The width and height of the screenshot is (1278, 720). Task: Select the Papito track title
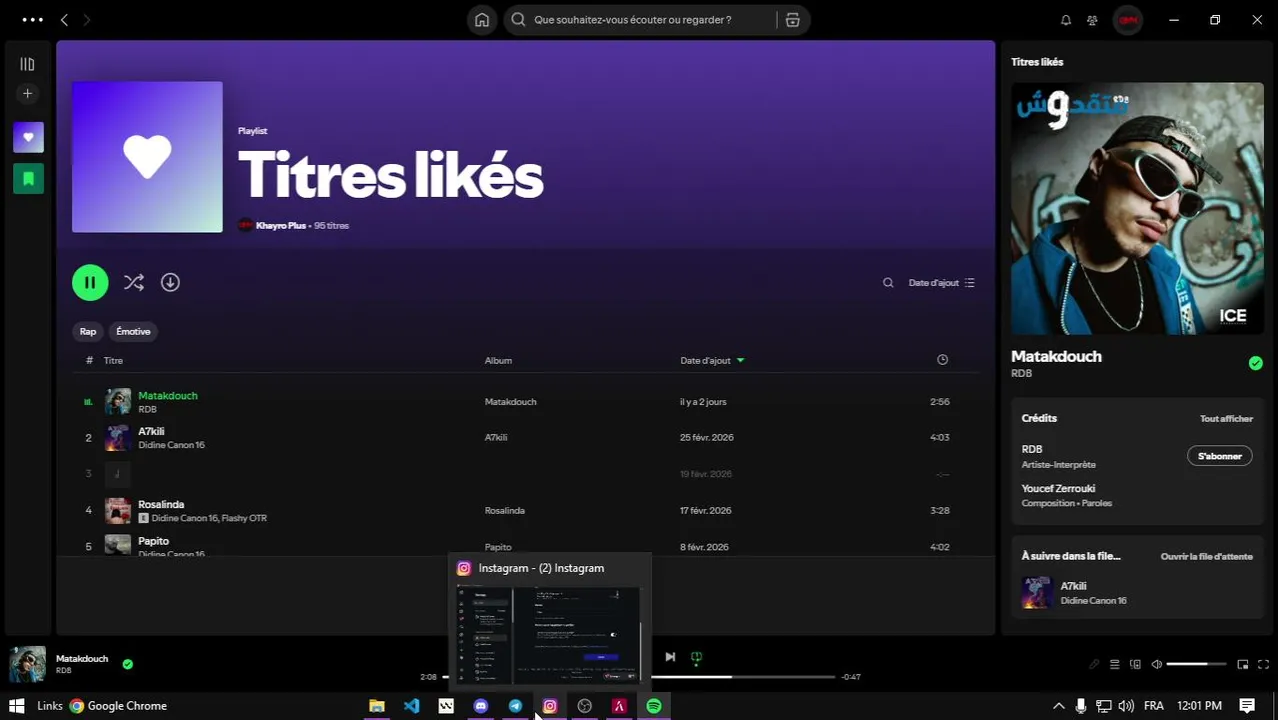coord(153,541)
